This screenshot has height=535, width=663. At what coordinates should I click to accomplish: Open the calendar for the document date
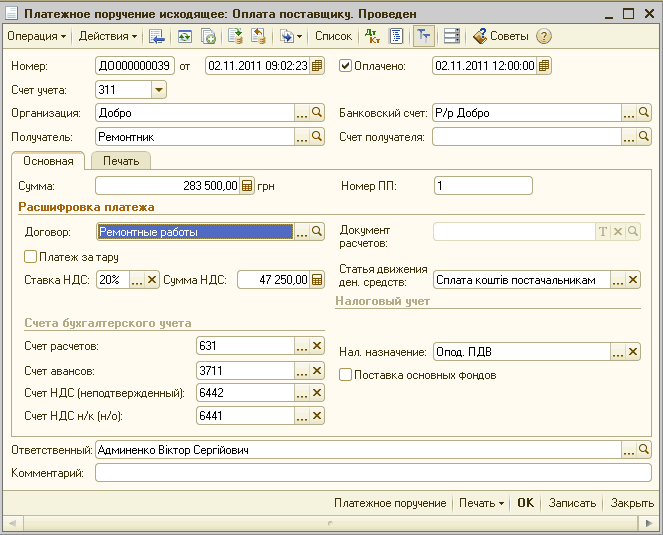pos(317,66)
